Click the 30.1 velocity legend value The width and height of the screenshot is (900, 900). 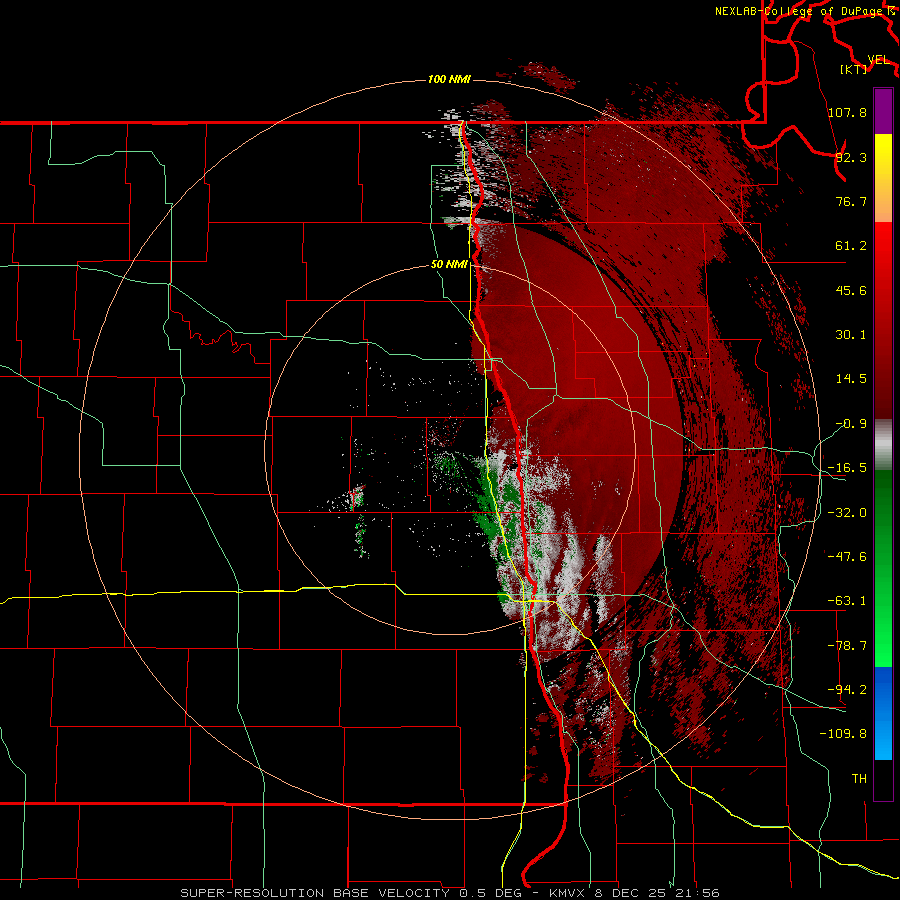point(851,335)
